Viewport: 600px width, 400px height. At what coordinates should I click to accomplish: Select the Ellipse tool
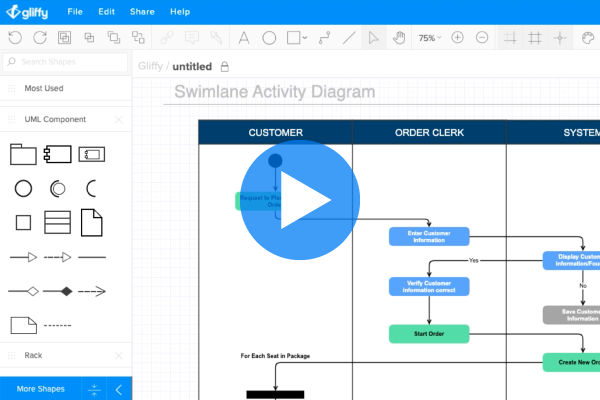coord(269,38)
